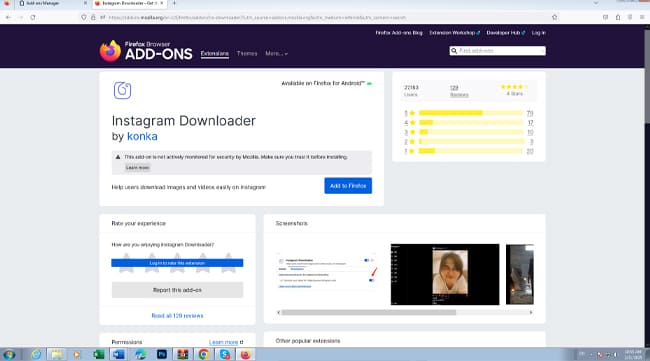Click the Instagram Downloader extension icon
Image resolution: width=650 pixels, height=361 pixels.
[x=122, y=90]
